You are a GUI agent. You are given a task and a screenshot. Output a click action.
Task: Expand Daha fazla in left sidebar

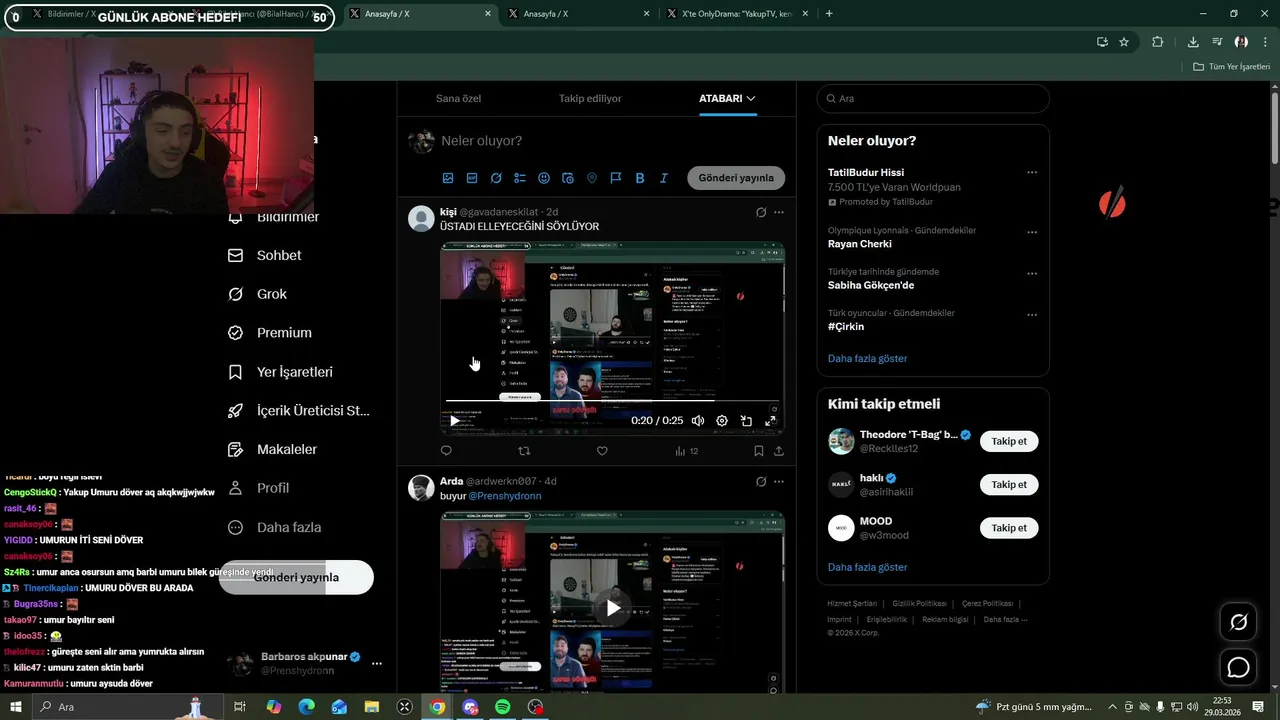pyautogui.click(x=276, y=527)
